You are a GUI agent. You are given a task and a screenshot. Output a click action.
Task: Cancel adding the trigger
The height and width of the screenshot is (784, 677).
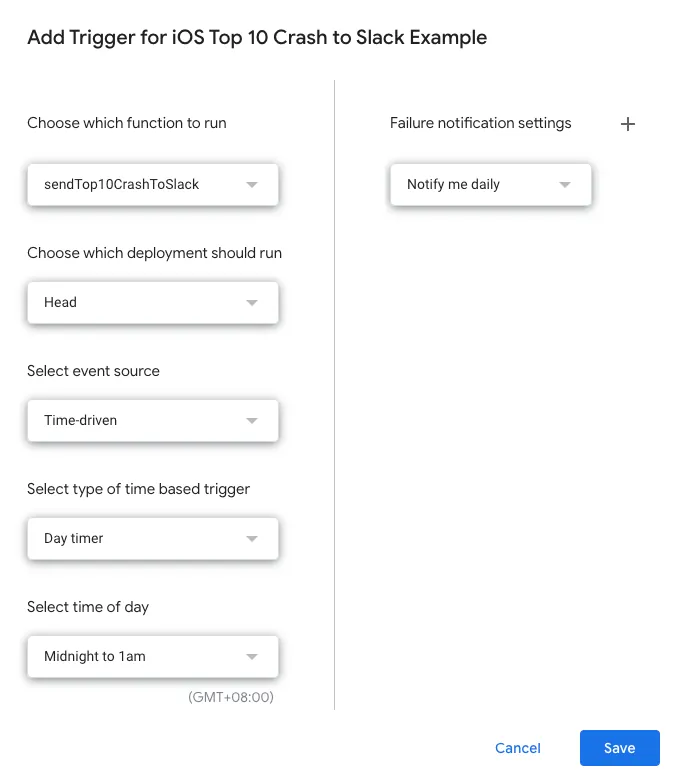[518, 748]
